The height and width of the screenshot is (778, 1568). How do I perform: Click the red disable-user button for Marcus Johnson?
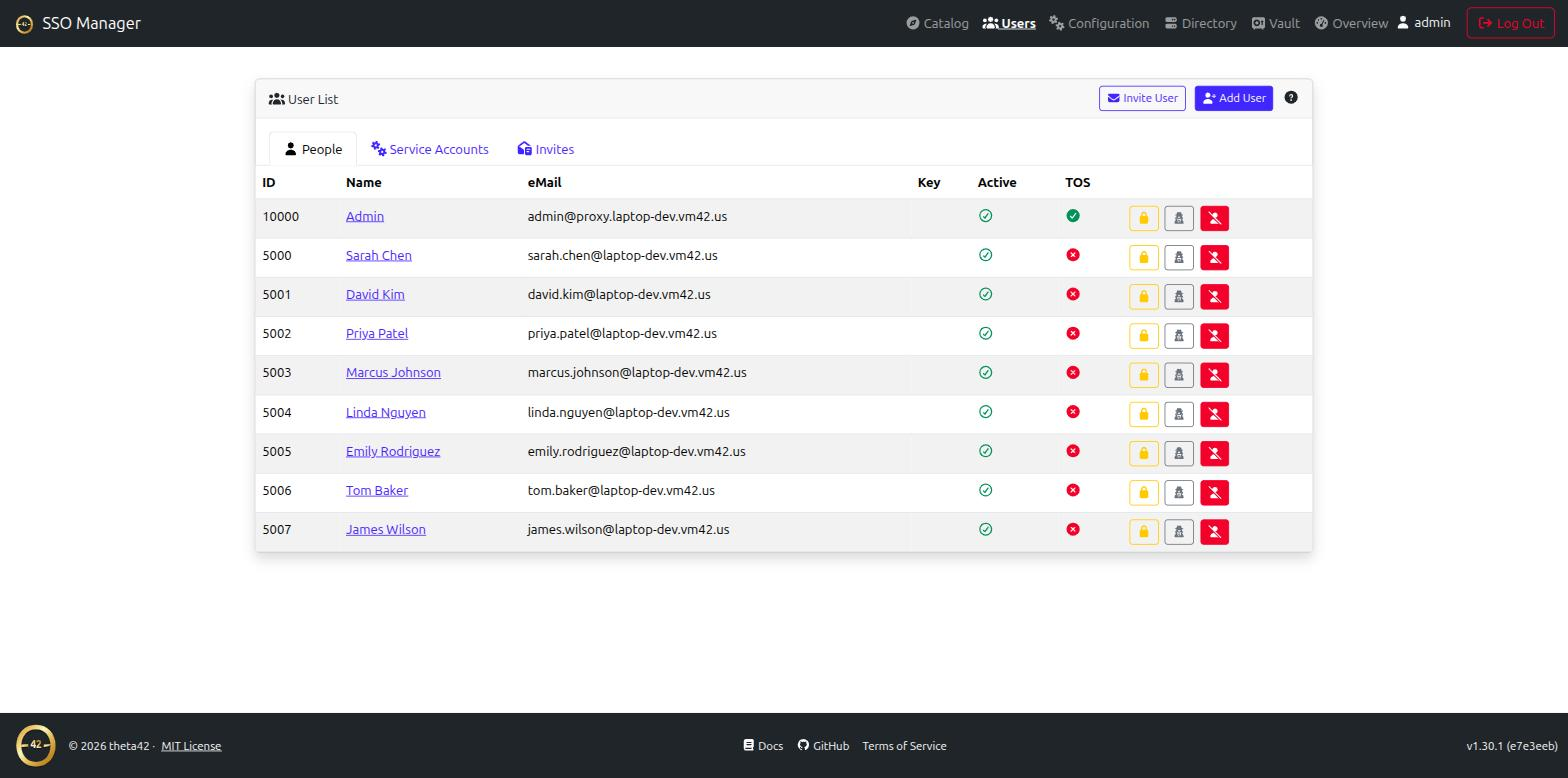click(x=1214, y=374)
